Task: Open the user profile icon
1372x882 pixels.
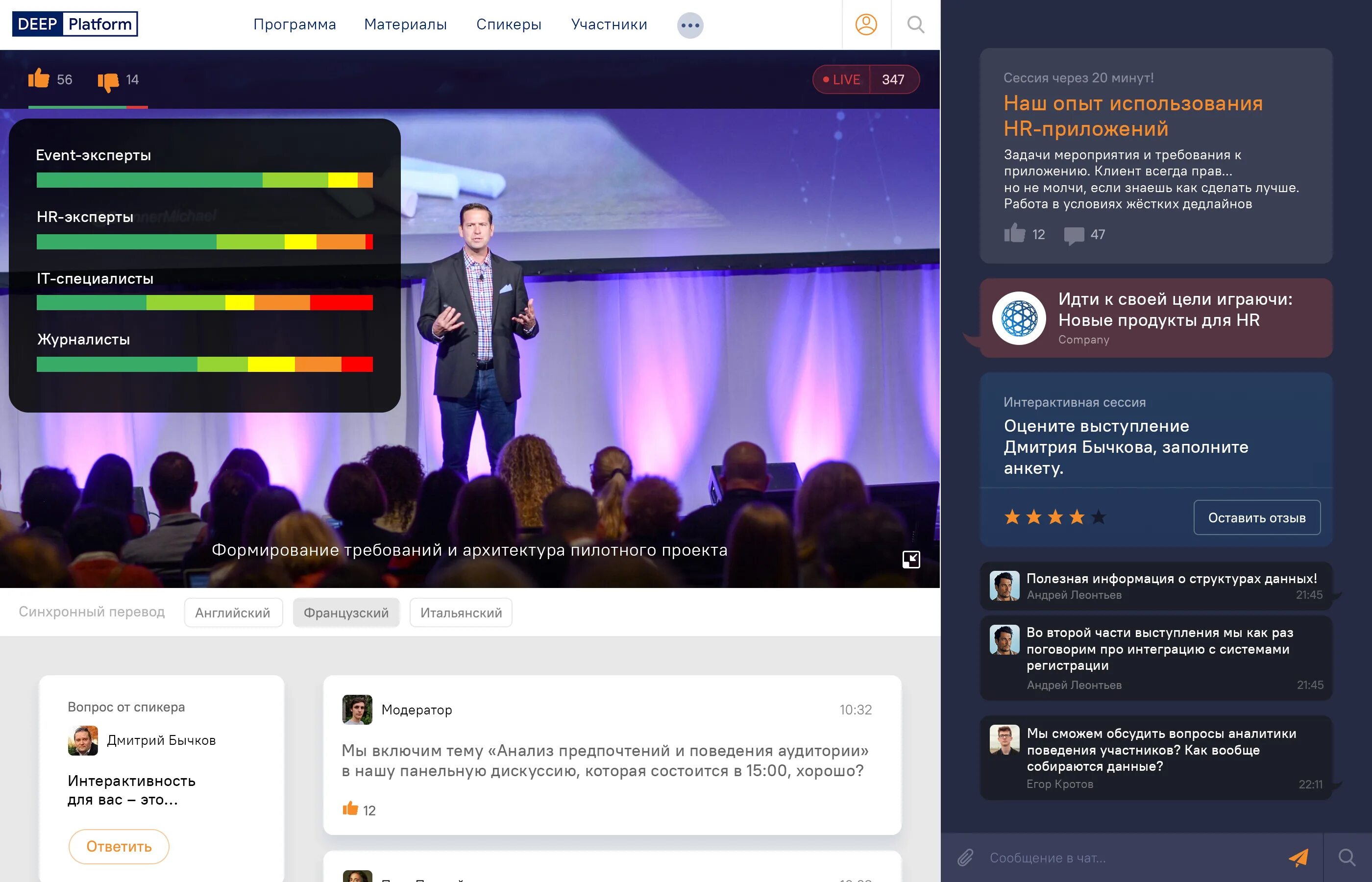Action: 866,24
